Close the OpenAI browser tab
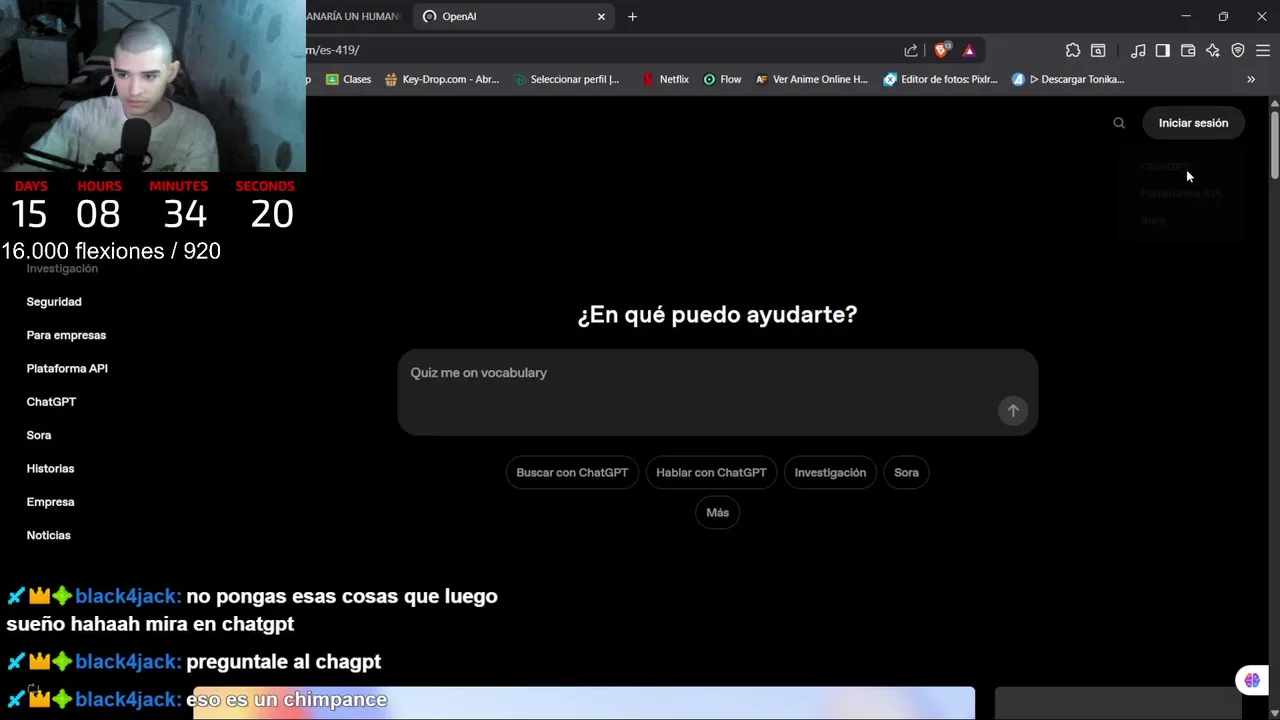 point(601,16)
